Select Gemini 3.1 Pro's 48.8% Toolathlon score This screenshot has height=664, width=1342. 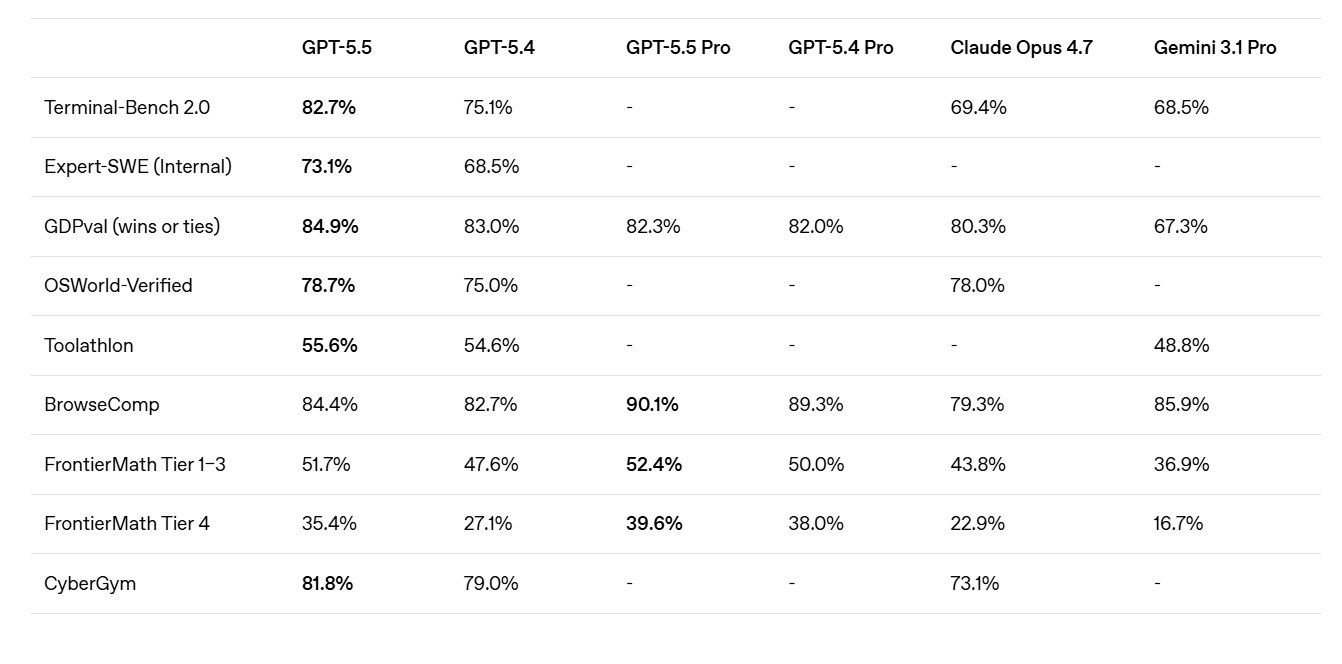pos(1181,345)
